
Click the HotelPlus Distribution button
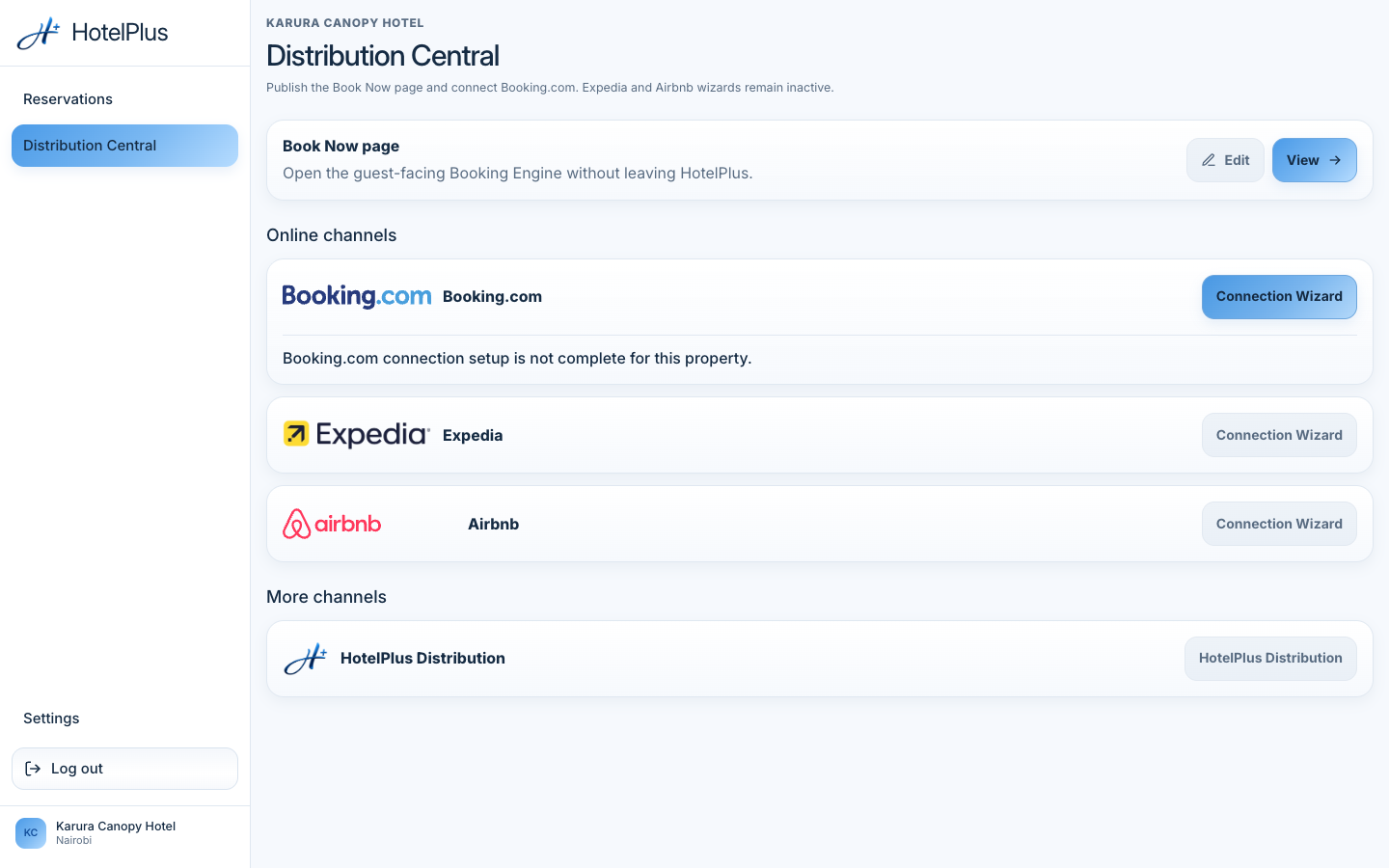[x=1270, y=659]
